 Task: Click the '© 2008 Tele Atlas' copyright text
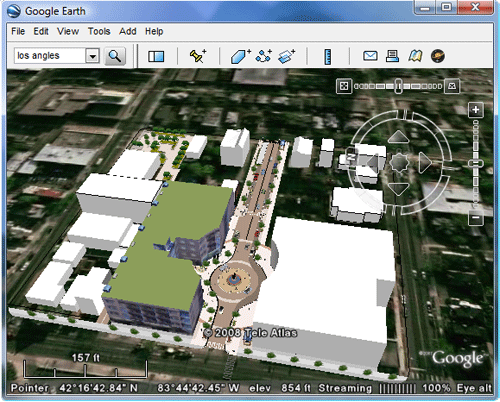point(250,333)
